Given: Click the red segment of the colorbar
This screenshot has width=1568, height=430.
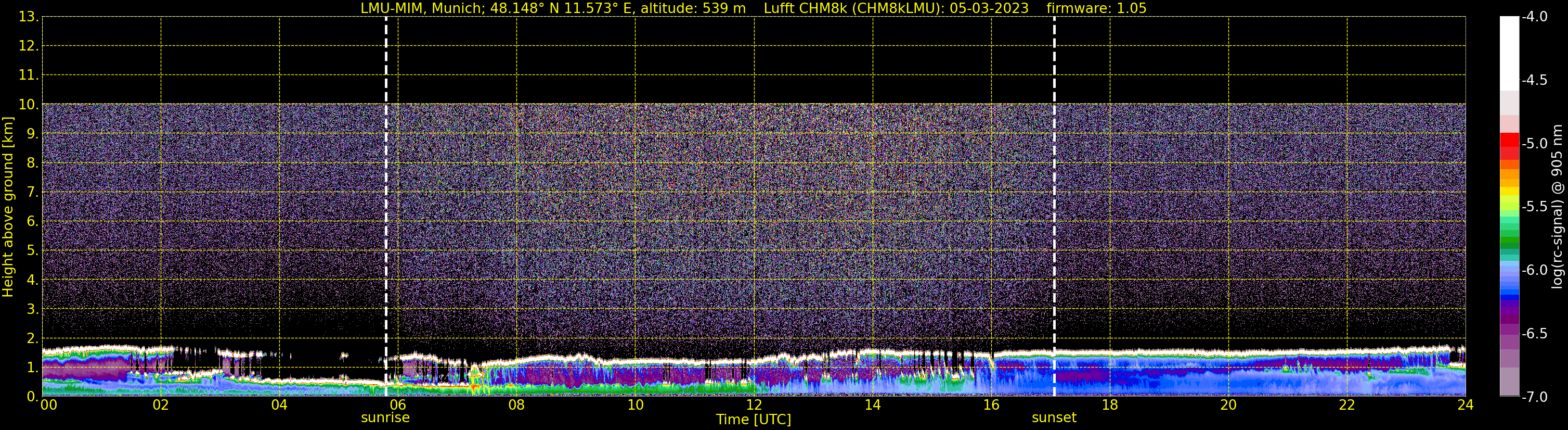Looking at the screenshot, I should (1509, 141).
